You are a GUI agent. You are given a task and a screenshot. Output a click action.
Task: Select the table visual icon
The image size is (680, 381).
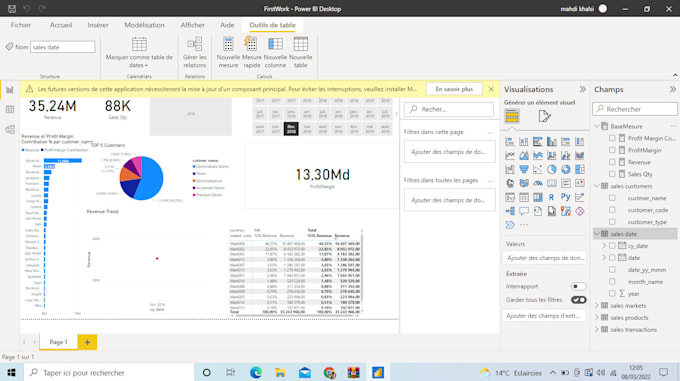click(x=524, y=197)
